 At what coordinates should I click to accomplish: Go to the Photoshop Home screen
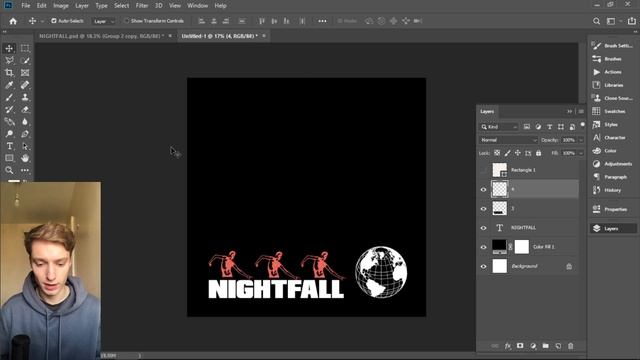pos(13,21)
